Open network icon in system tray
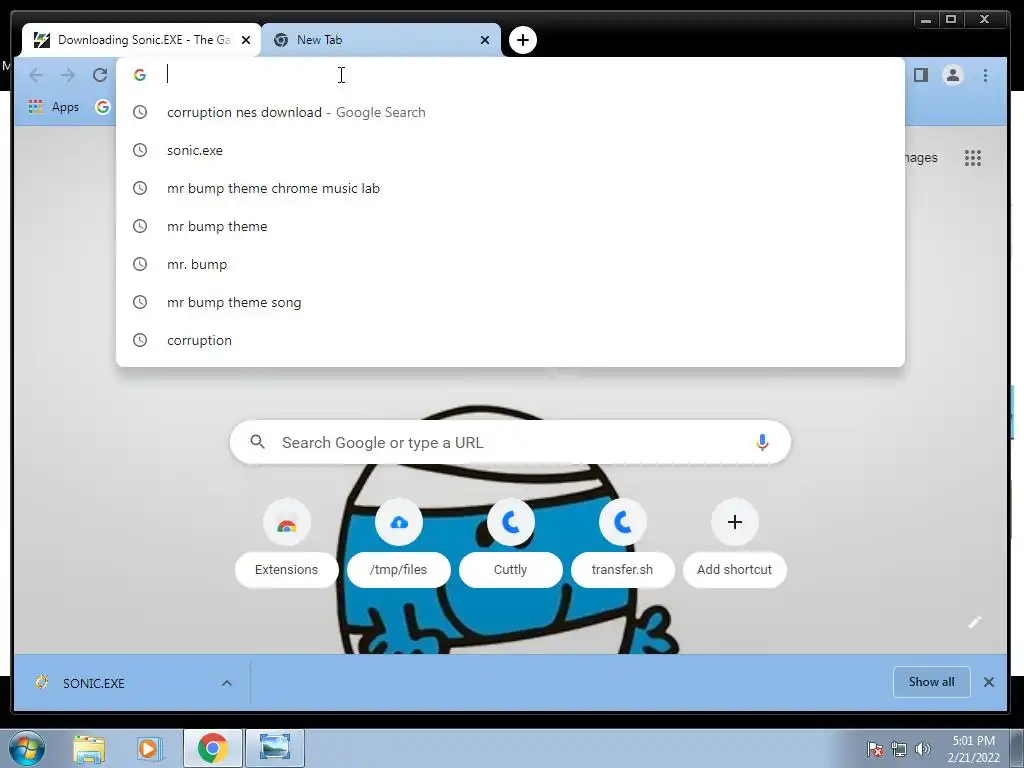 tap(899, 749)
